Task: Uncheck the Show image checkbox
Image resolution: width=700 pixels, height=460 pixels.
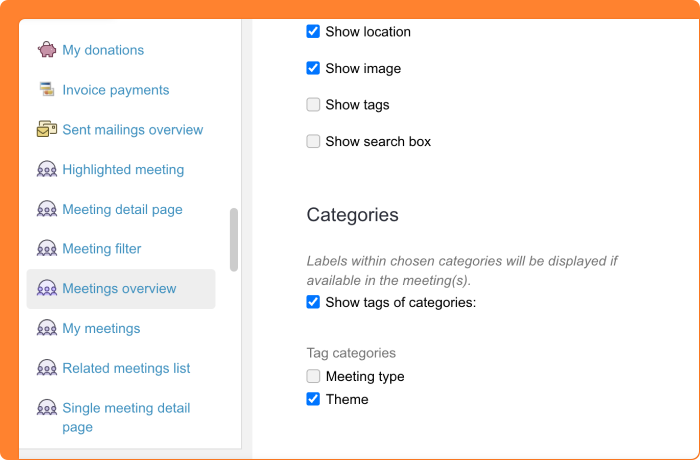Action: click(313, 68)
